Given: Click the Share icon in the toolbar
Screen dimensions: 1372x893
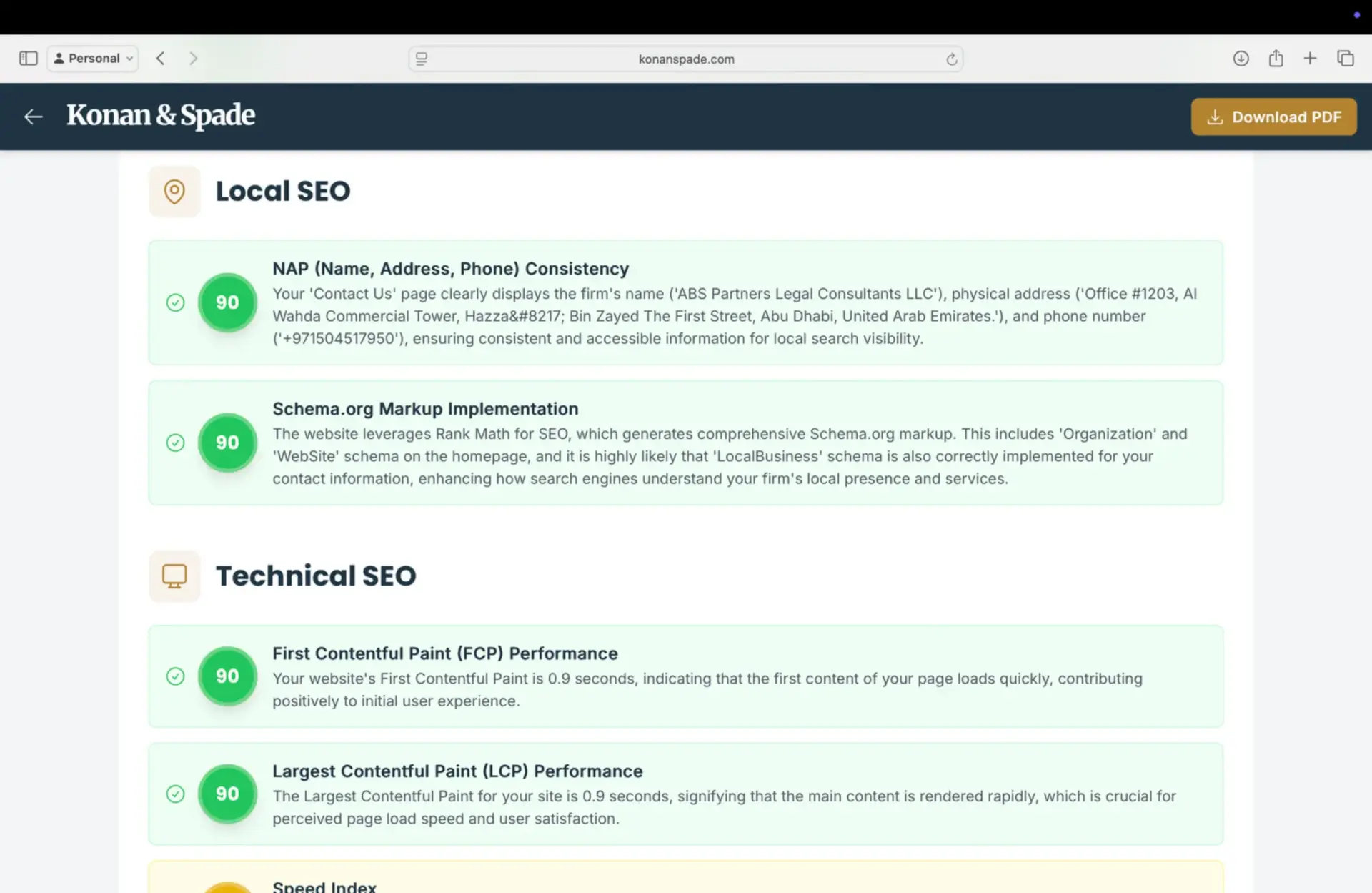Looking at the screenshot, I should point(1276,58).
